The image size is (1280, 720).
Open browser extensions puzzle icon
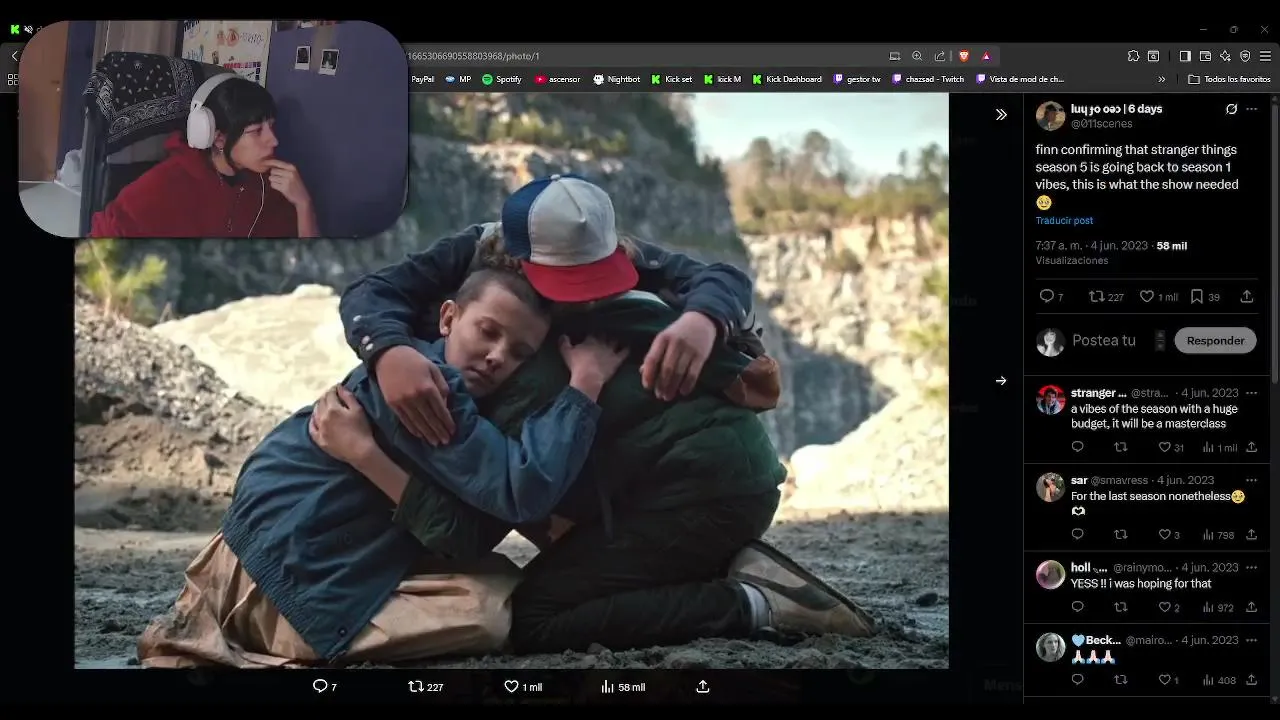[x=1133, y=56]
